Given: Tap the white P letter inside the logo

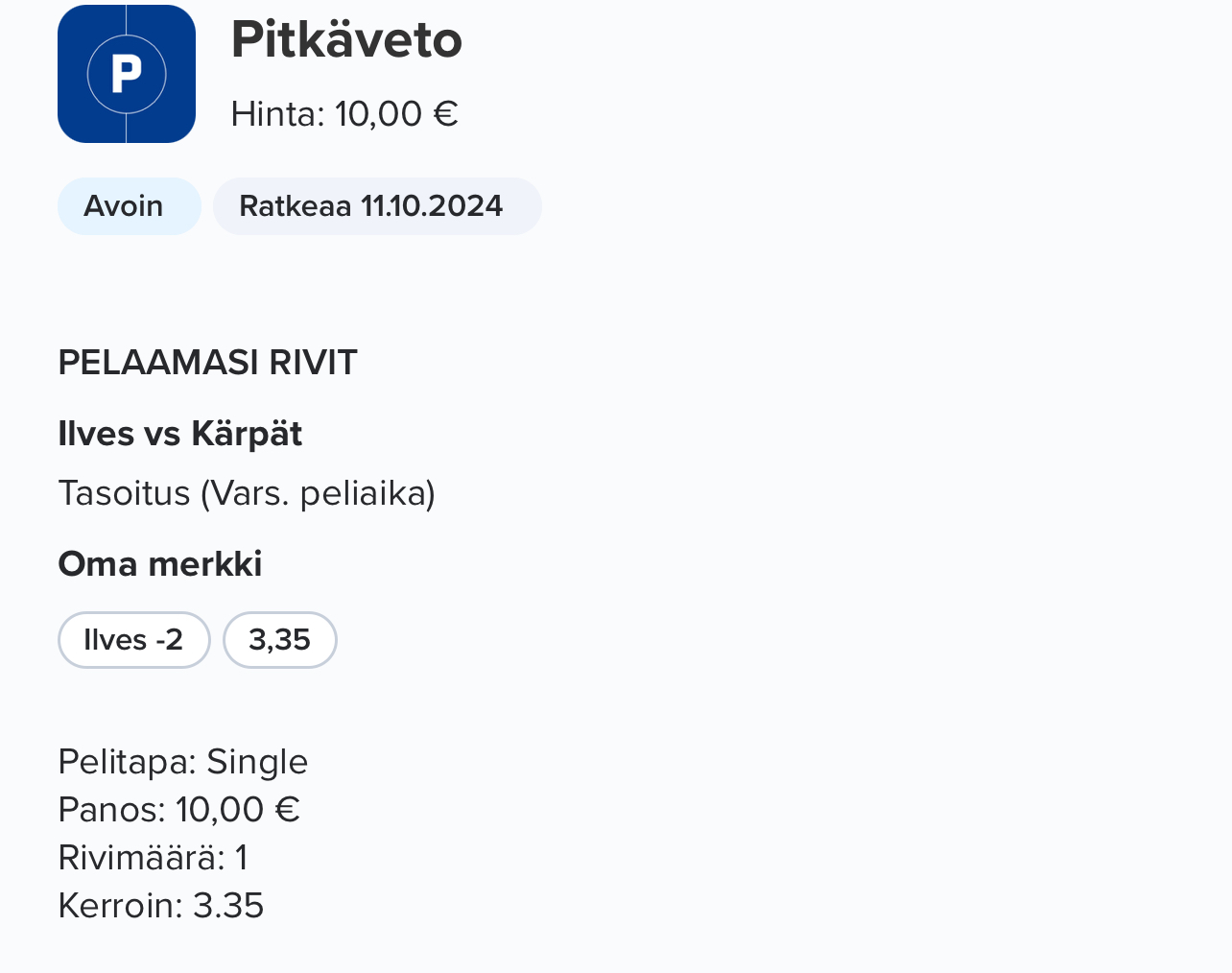Looking at the screenshot, I should click(x=127, y=74).
